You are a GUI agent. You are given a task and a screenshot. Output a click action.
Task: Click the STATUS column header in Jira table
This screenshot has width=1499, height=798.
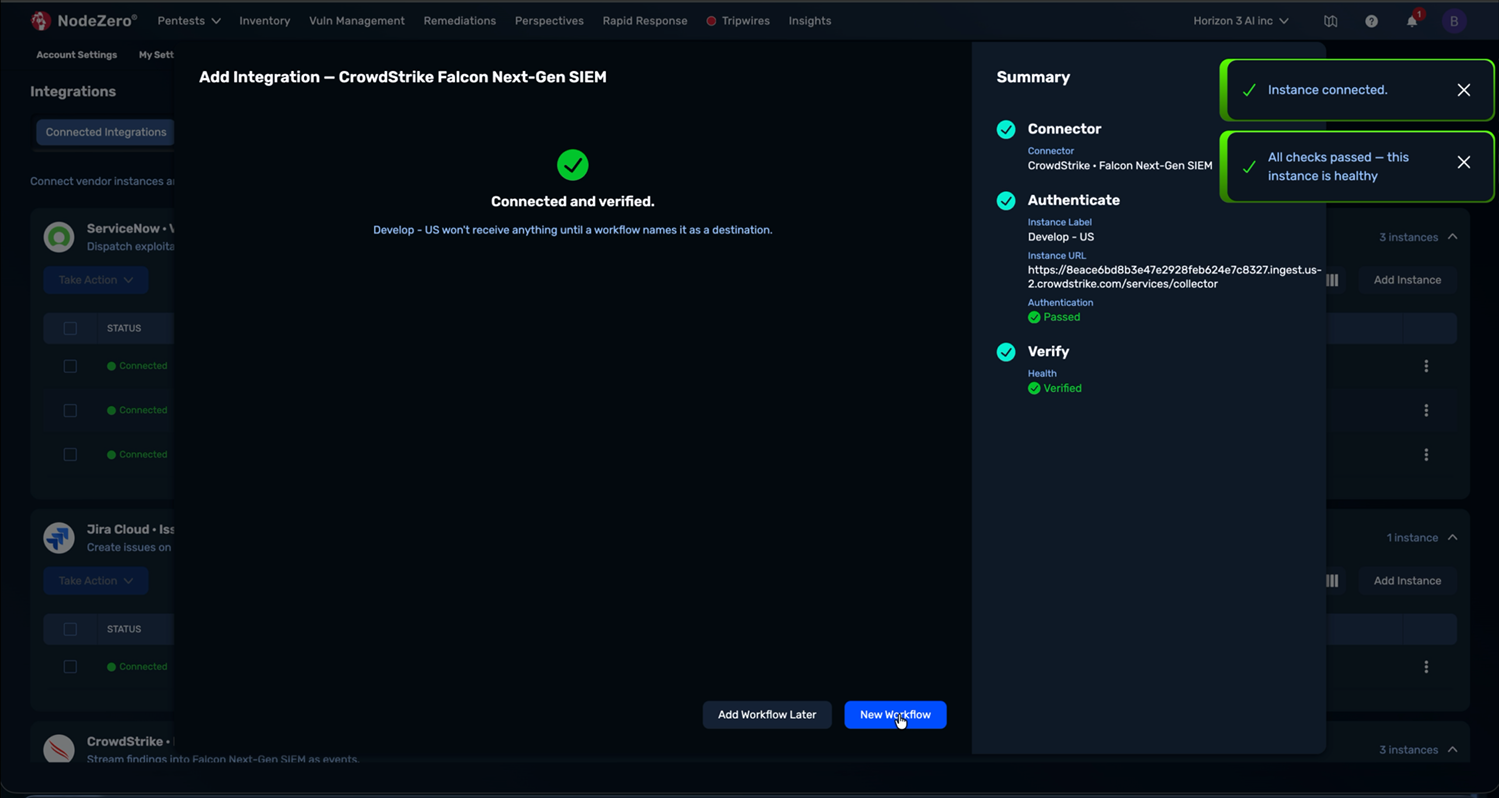(x=124, y=629)
